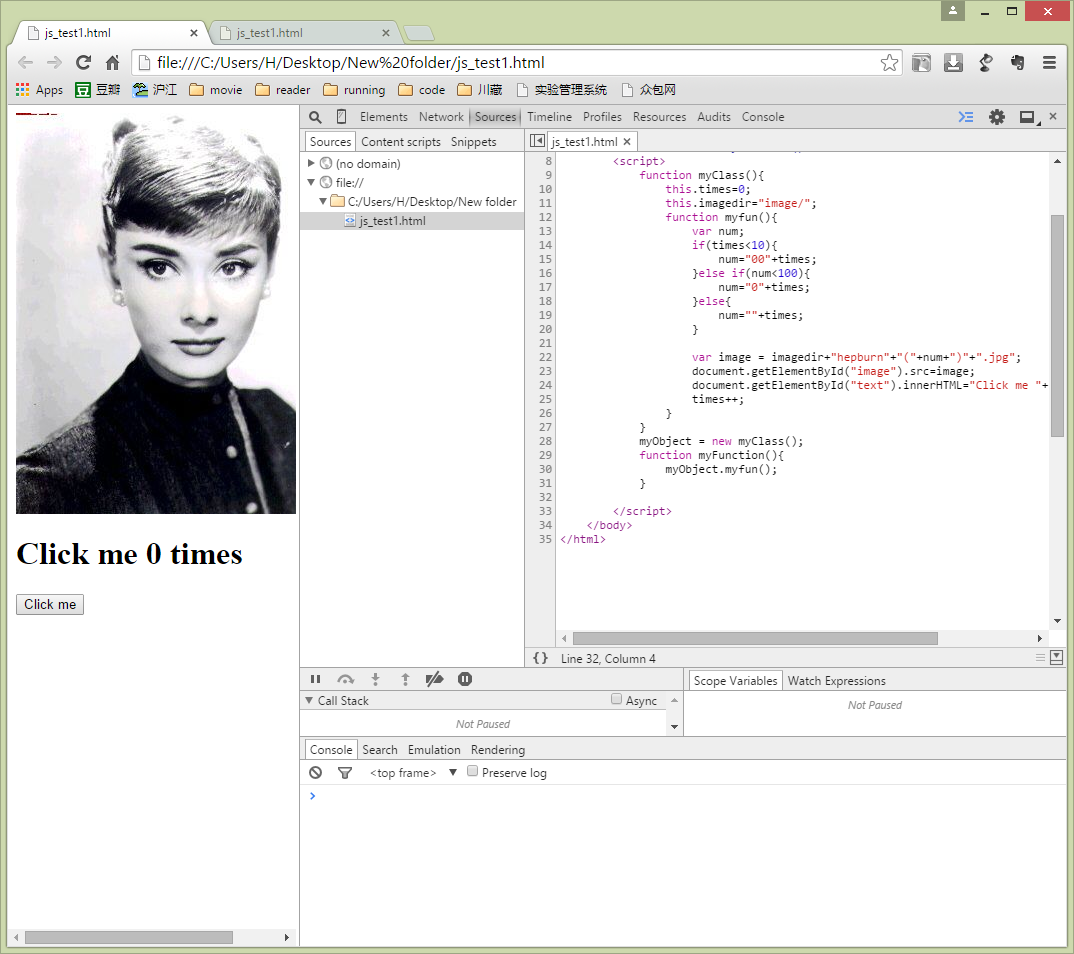
Task: Enable the Async call stack checkbox
Action: coord(616,699)
